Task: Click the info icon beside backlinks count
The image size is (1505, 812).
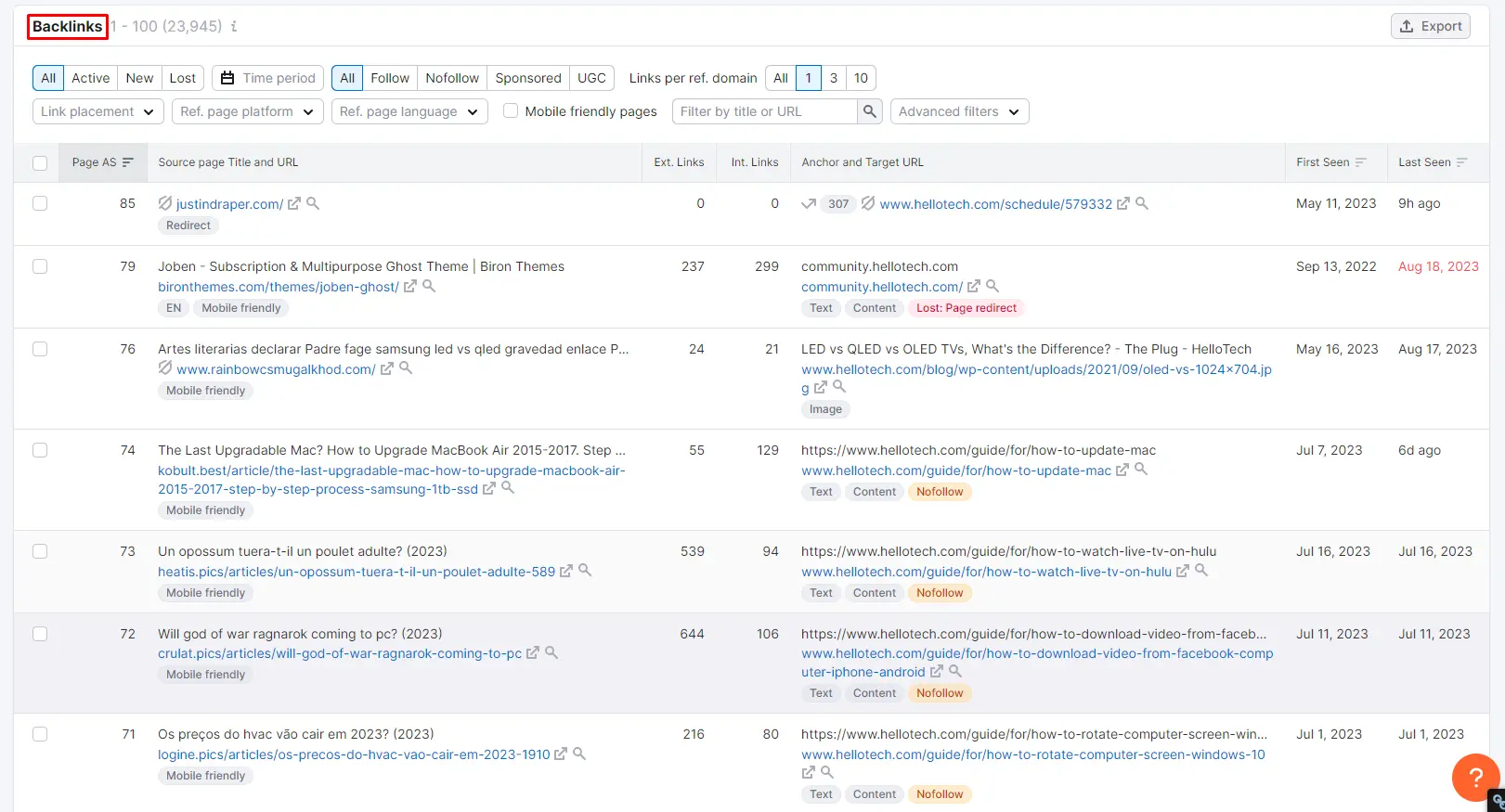Action: point(234,26)
